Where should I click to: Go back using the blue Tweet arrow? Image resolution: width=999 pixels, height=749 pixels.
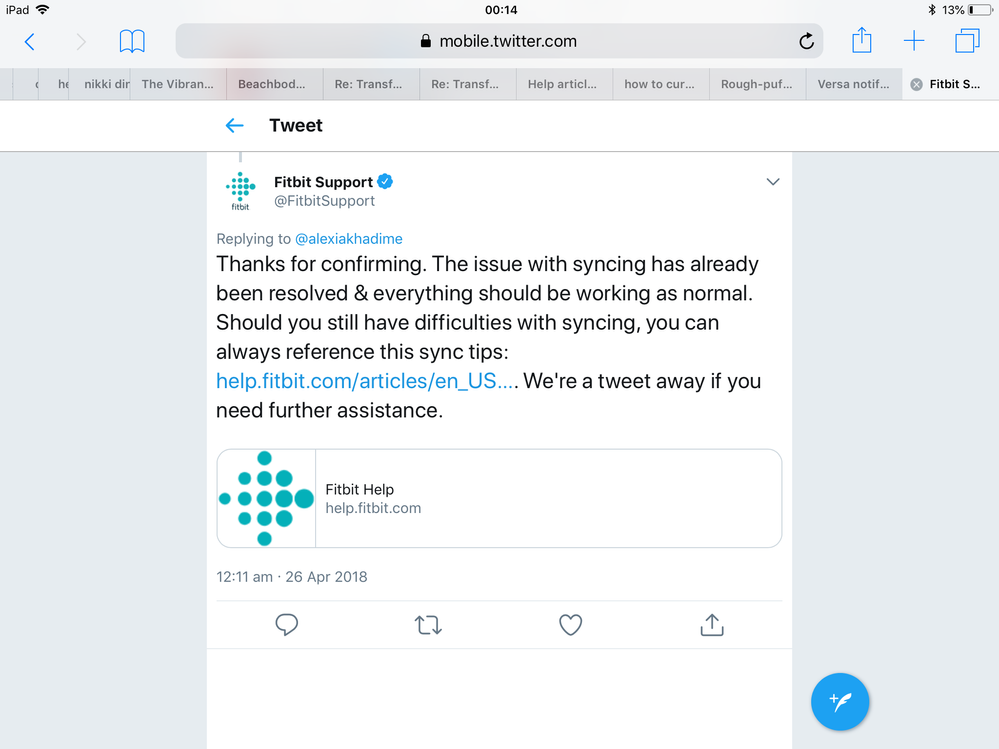click(x=235, y=125)
